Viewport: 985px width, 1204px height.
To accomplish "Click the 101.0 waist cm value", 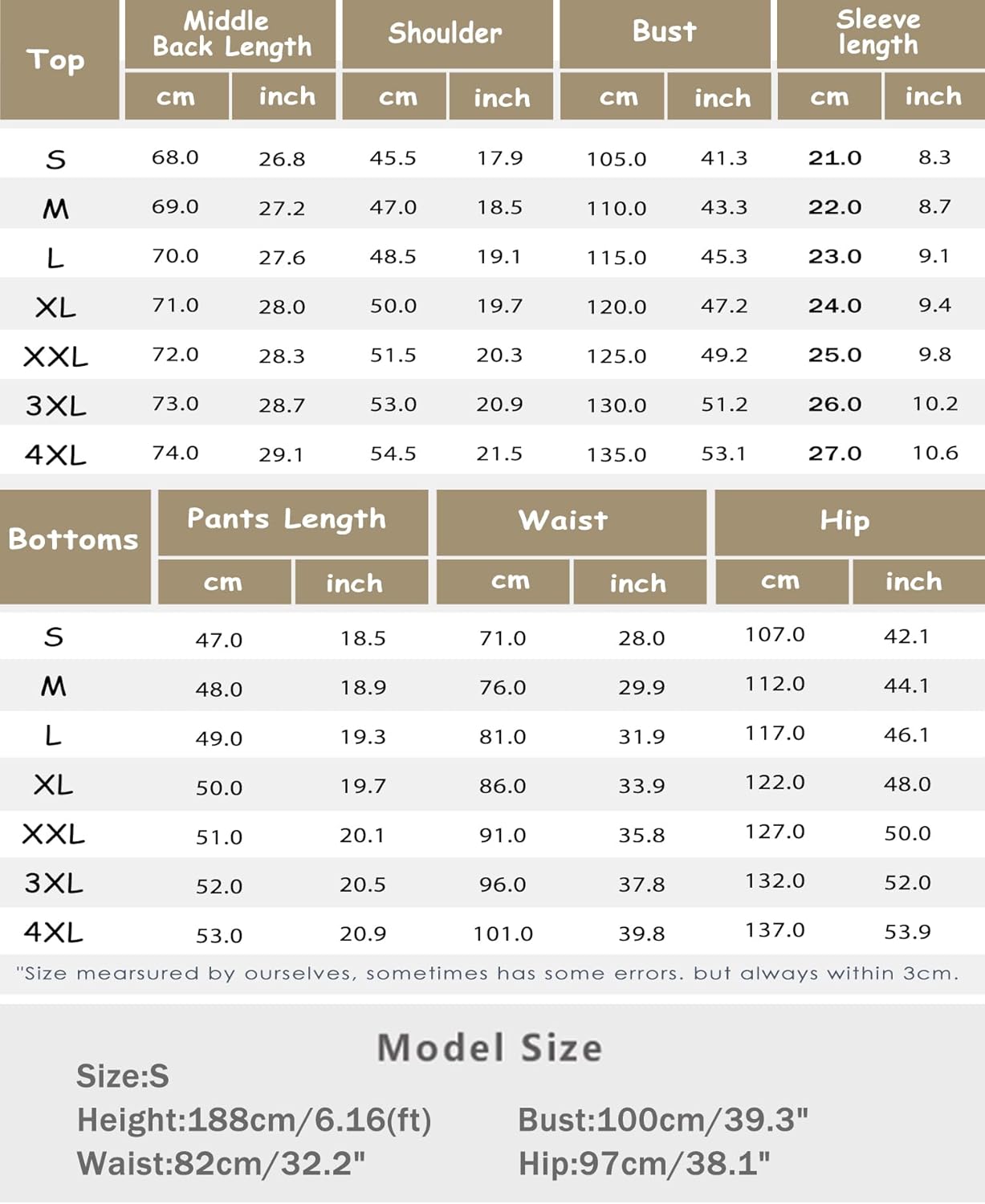I will pos(503,934).
